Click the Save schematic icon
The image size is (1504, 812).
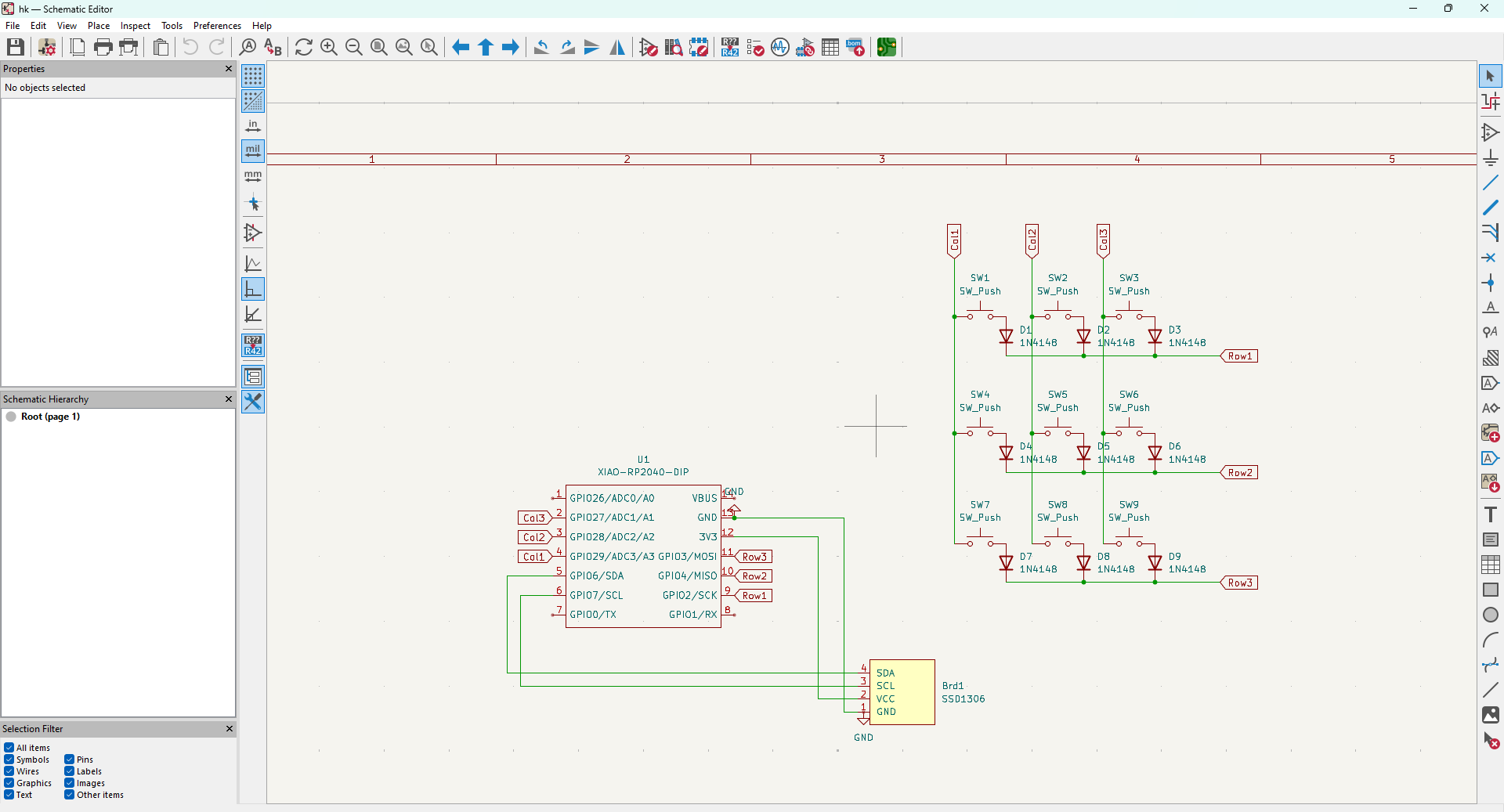(15, 47)
